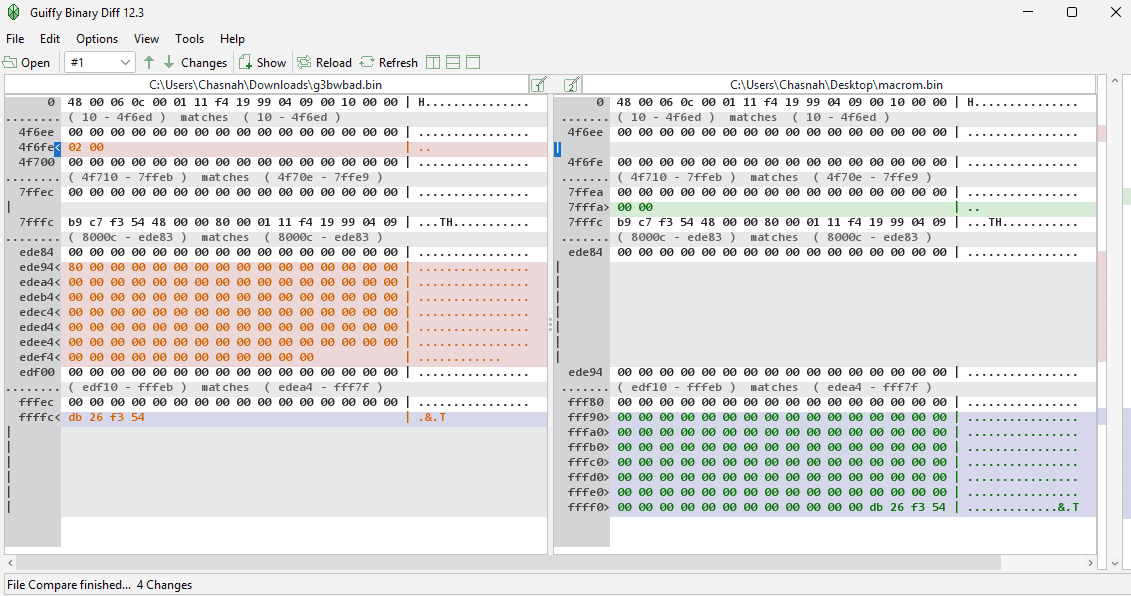Open the Tools menu

189,39
